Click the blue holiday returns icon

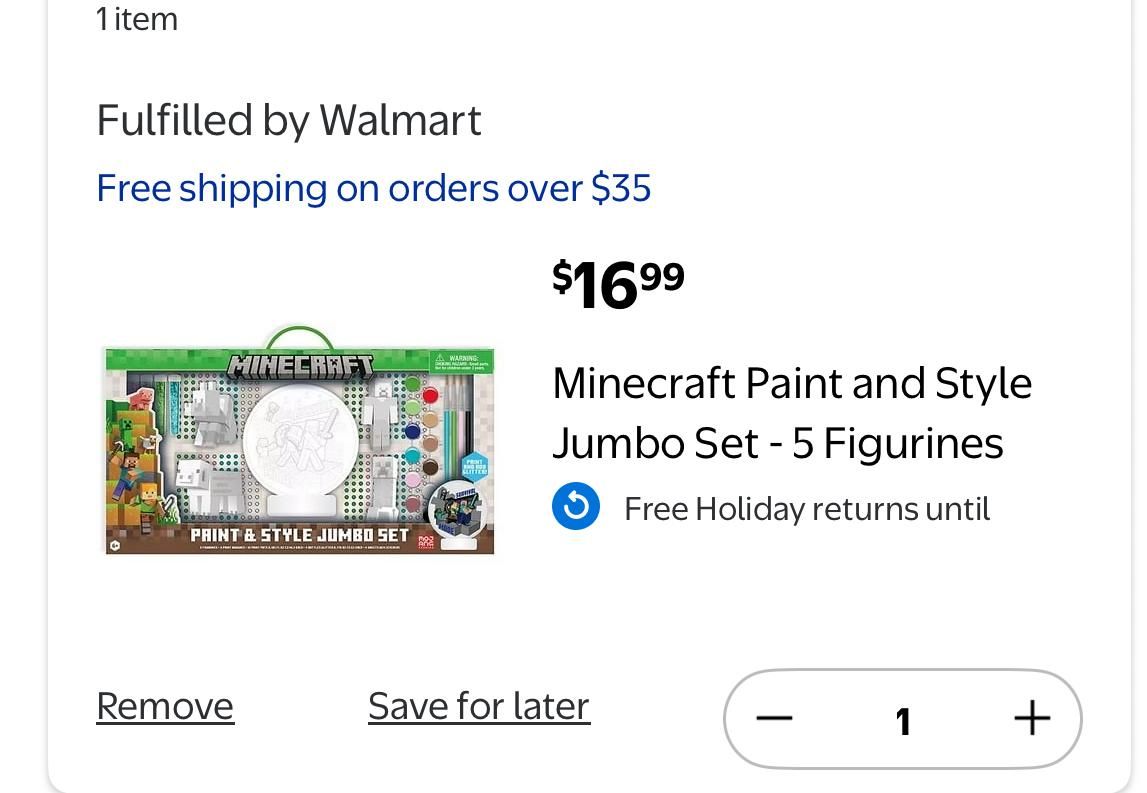(576, 507)
